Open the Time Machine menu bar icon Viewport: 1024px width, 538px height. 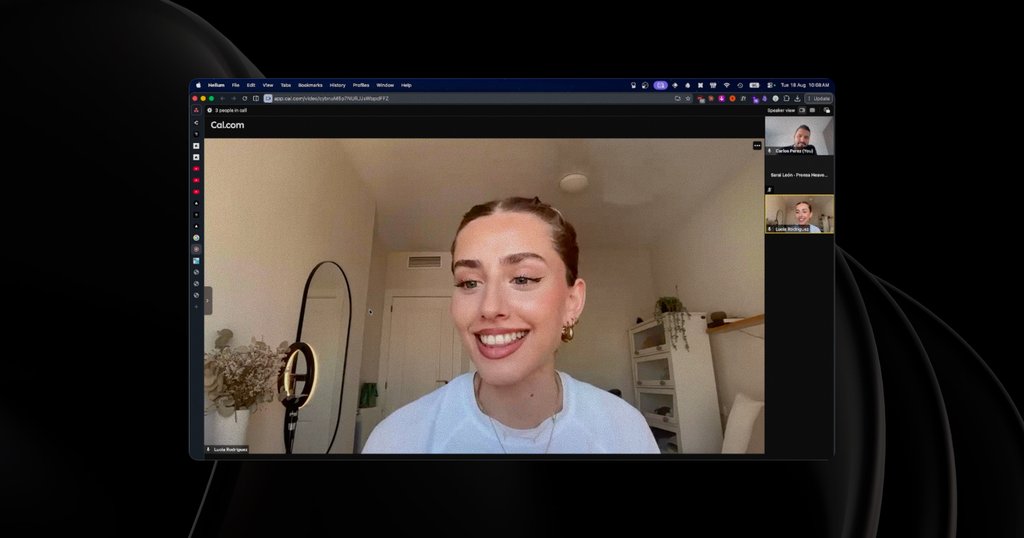pyautogui.click(x=740, y=85)
